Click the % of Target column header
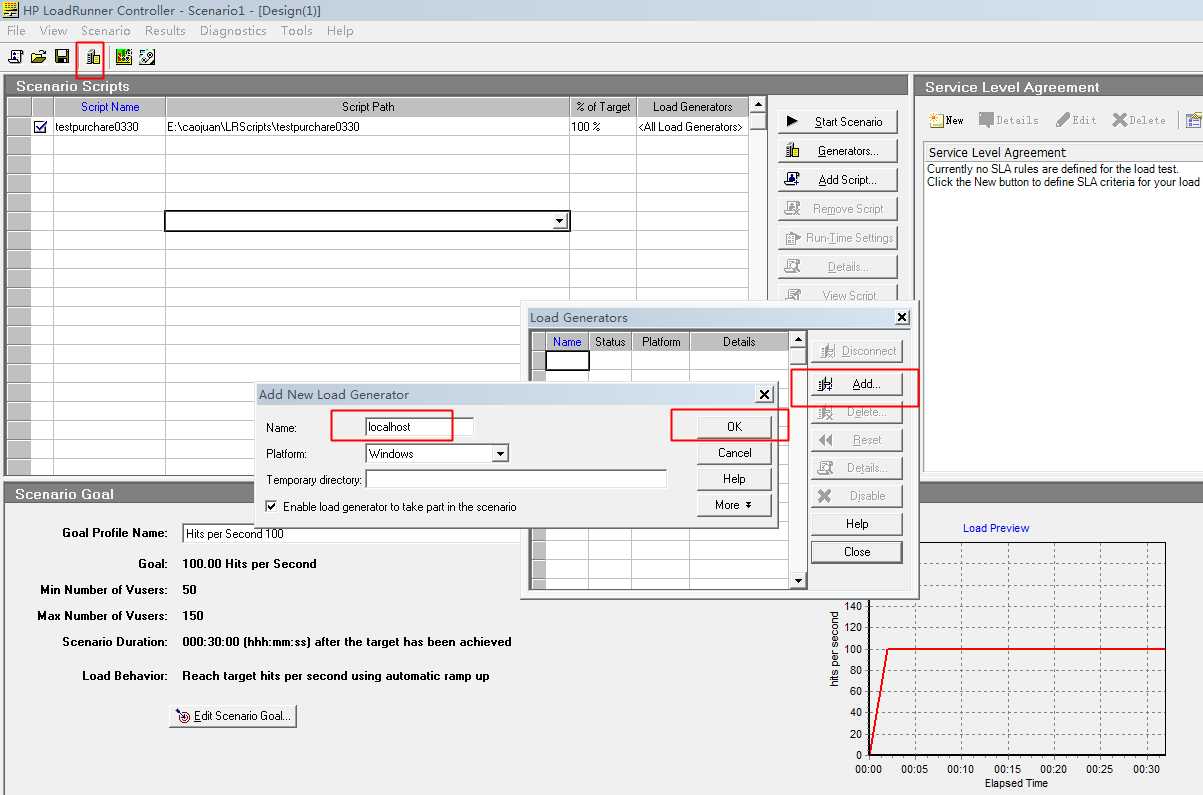Image resolution: width=1203 pixels, height=795 pixels. pyautogui.click(x=603, y=107)
